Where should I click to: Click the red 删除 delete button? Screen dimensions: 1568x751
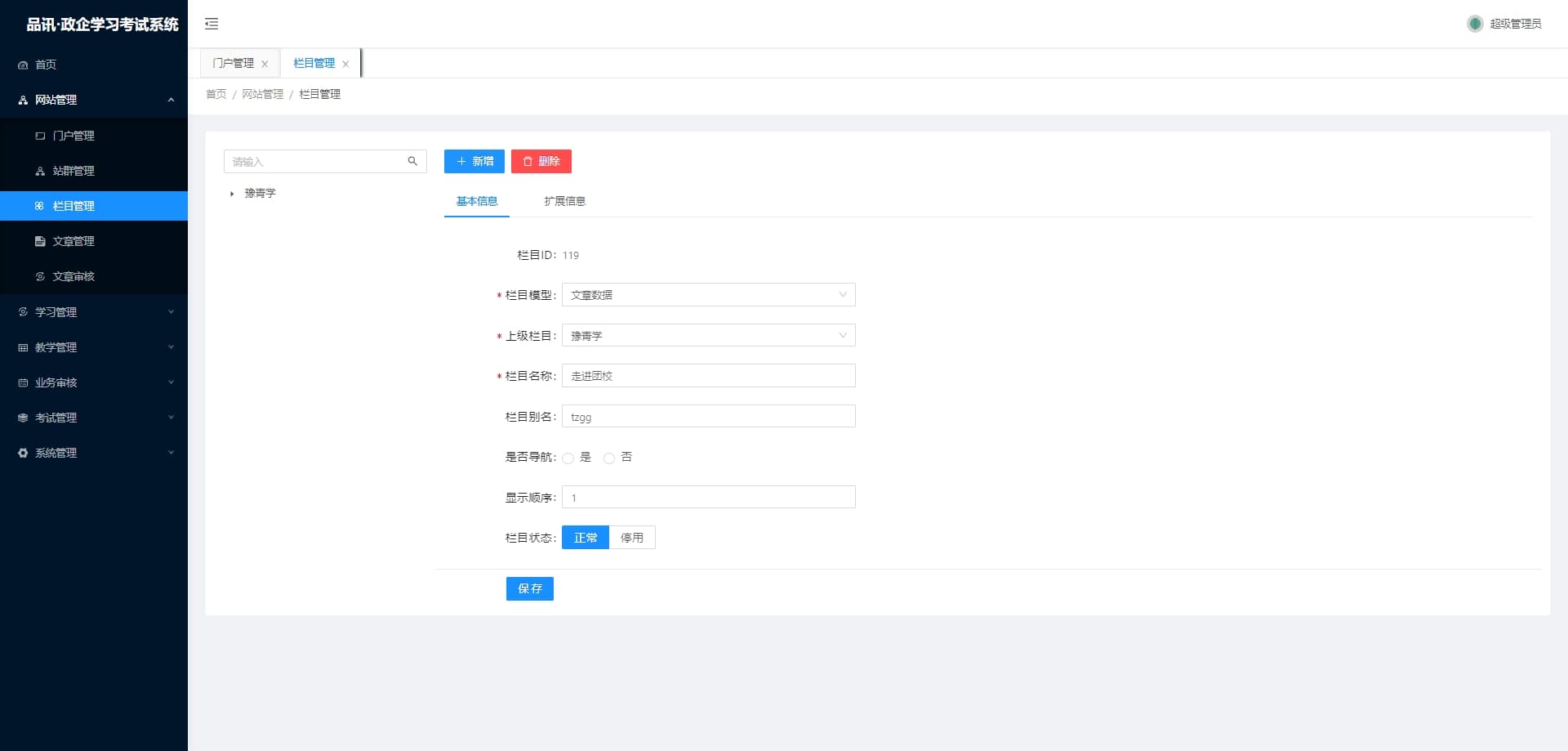click(x=541, y=162)
